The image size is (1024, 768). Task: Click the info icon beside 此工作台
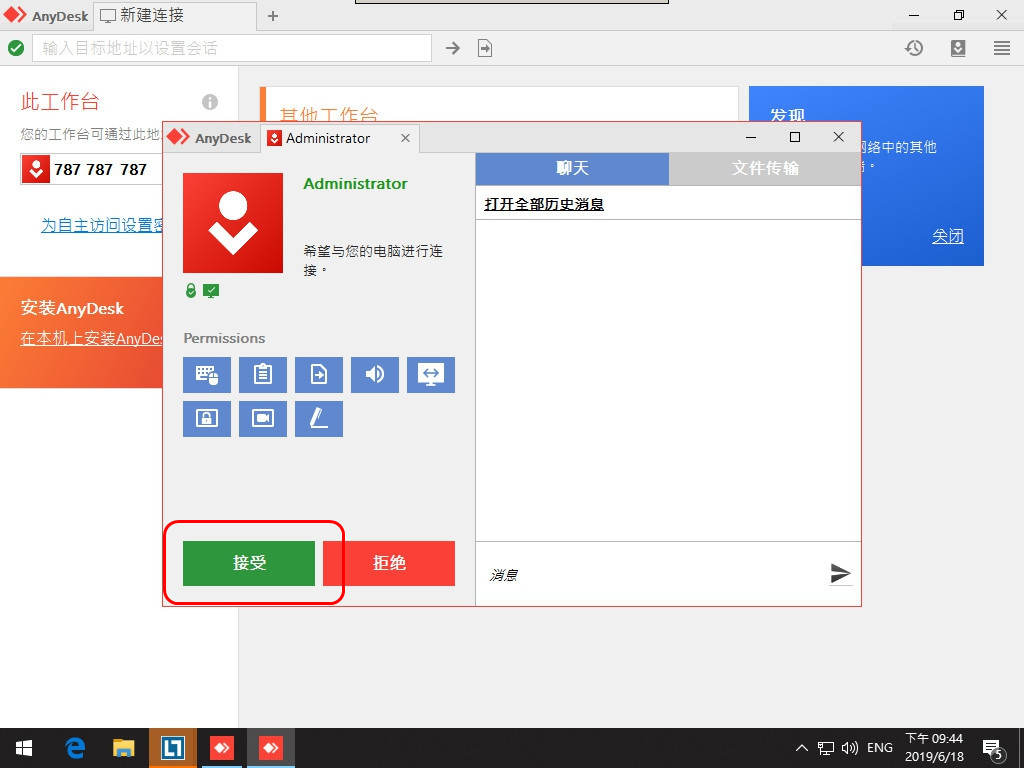(210, 102)
